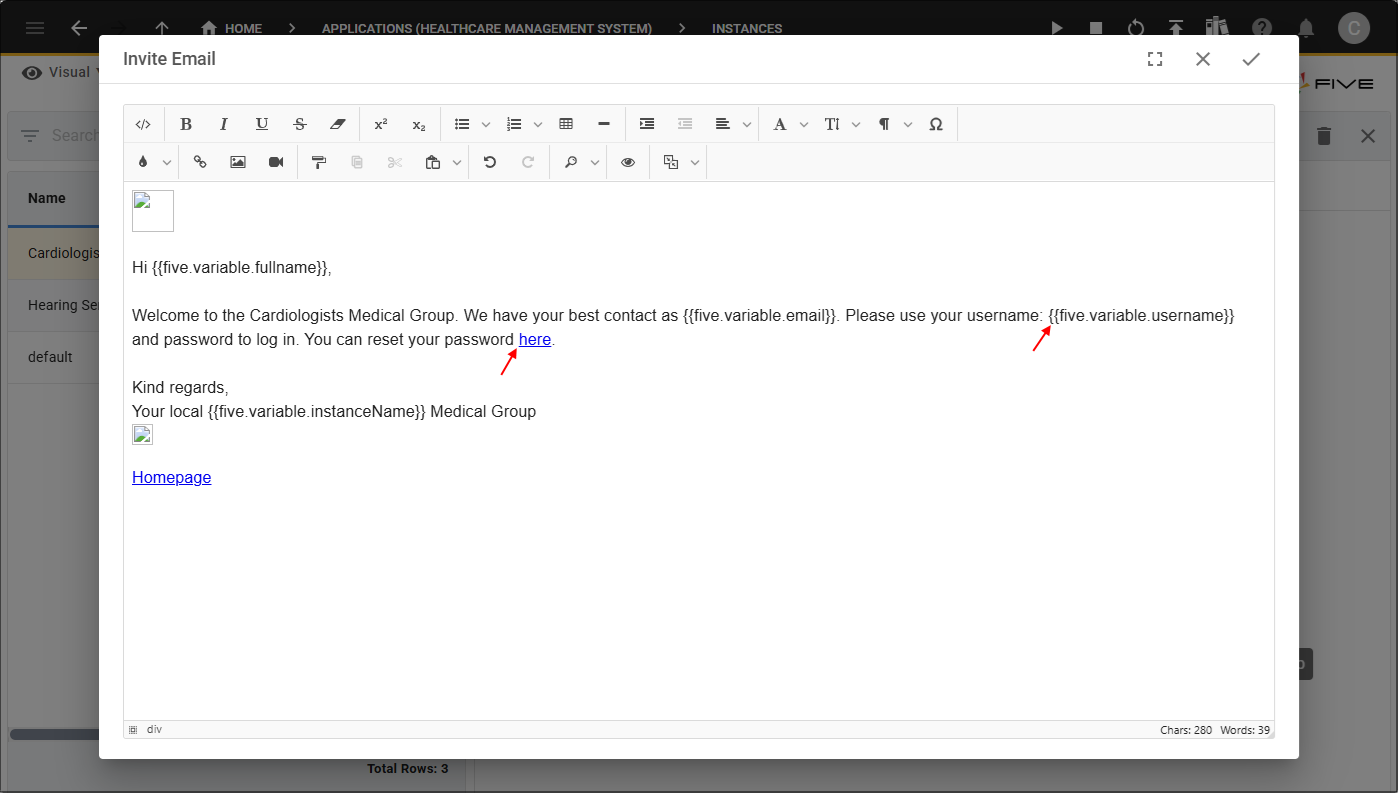Enter fullscreen mode for Invite Email
This screenshot has height=793, width=1398.
(x=1155, y=59)
